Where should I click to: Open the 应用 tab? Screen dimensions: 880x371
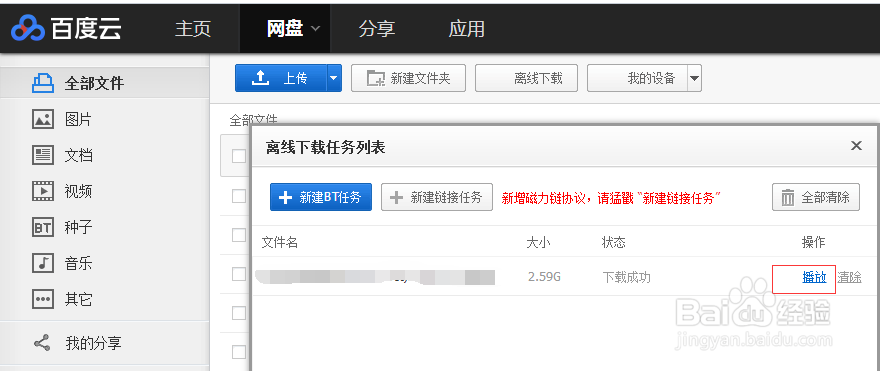(x=466, y=29)
